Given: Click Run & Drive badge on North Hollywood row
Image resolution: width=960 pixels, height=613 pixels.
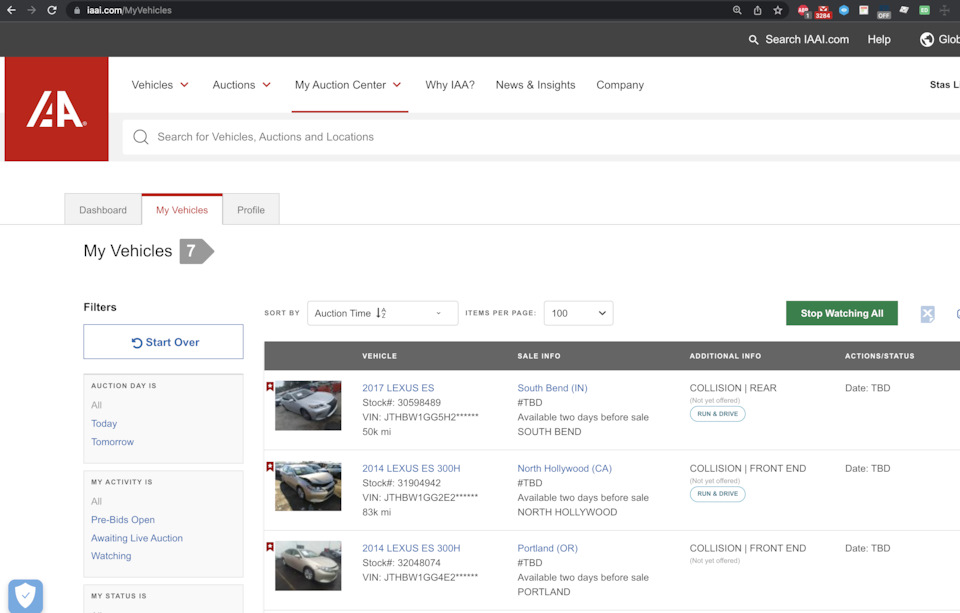Looking at the screenshot, I should (x=718, y=494).
